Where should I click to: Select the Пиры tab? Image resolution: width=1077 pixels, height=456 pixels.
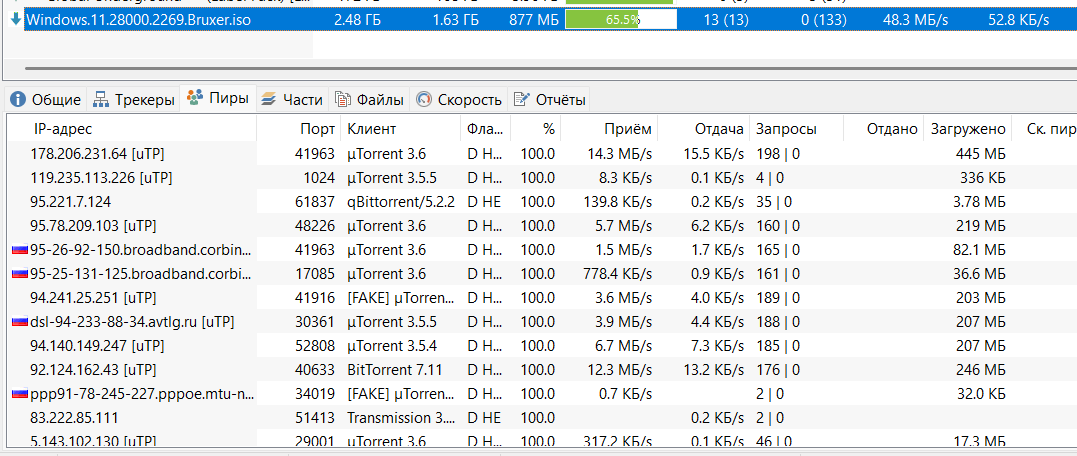coord(218,98)
